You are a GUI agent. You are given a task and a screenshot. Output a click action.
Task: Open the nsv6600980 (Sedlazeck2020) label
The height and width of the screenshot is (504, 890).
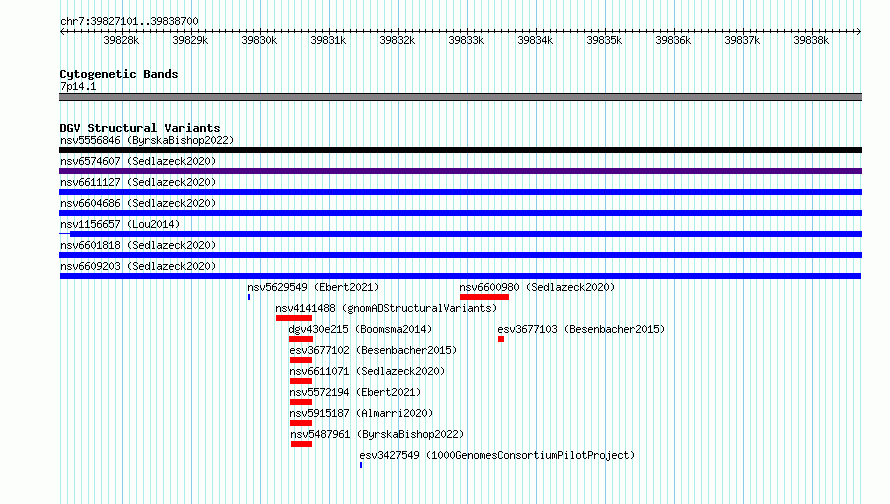[538, 287]
